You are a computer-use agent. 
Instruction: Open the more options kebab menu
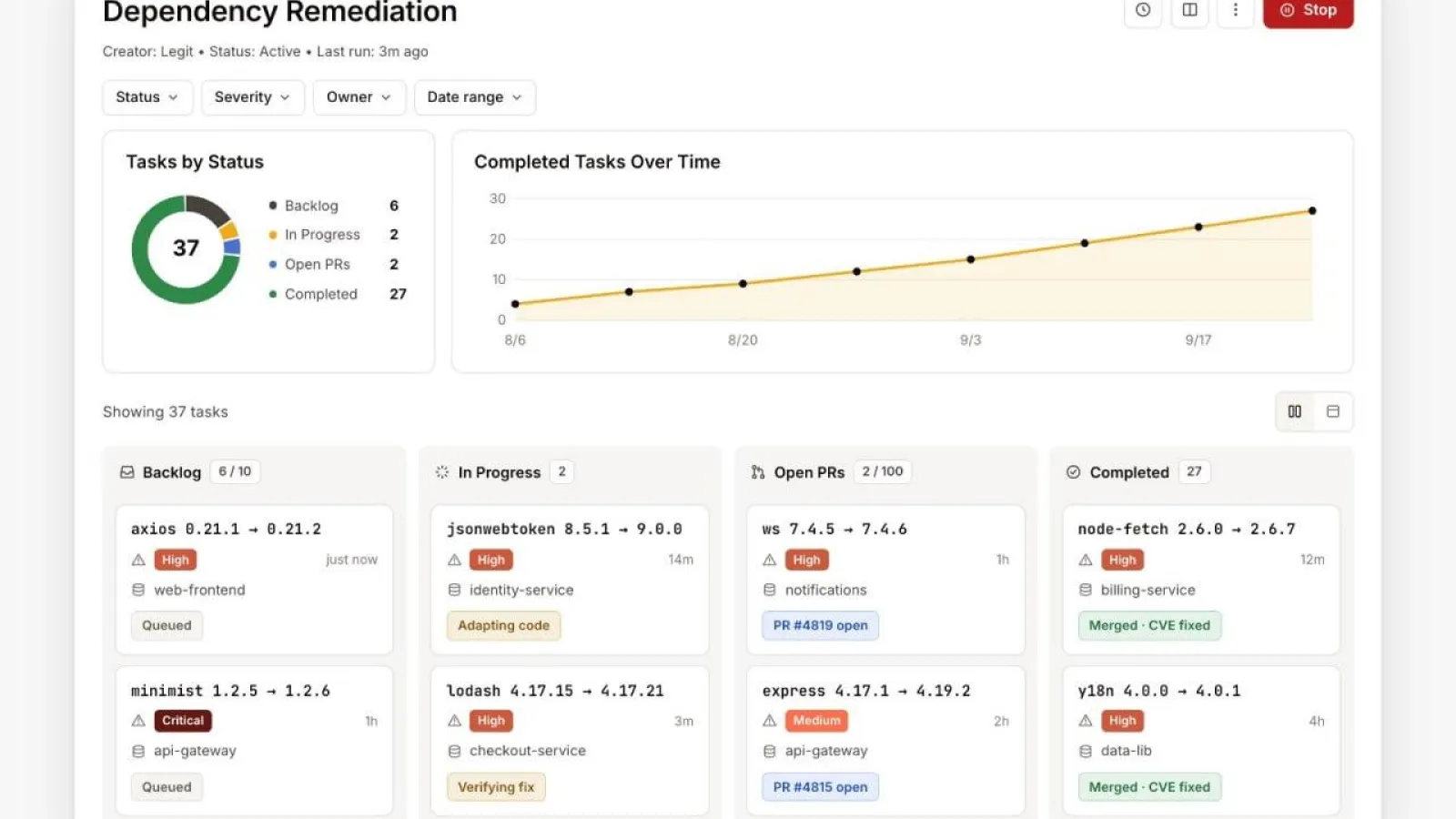[x=1235, y=10]
